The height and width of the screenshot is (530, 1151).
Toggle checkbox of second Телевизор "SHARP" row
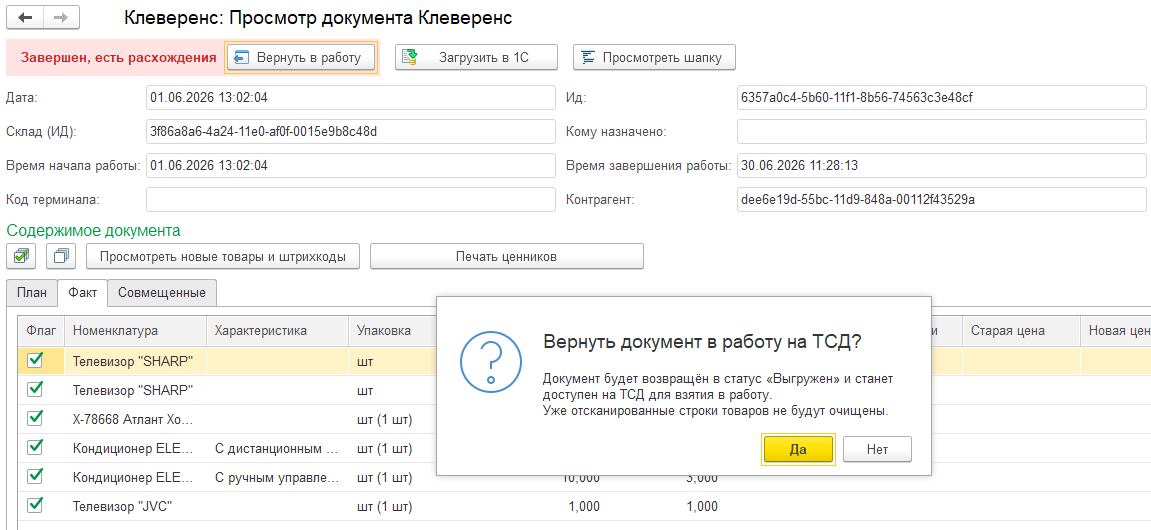tap(35, 389)
